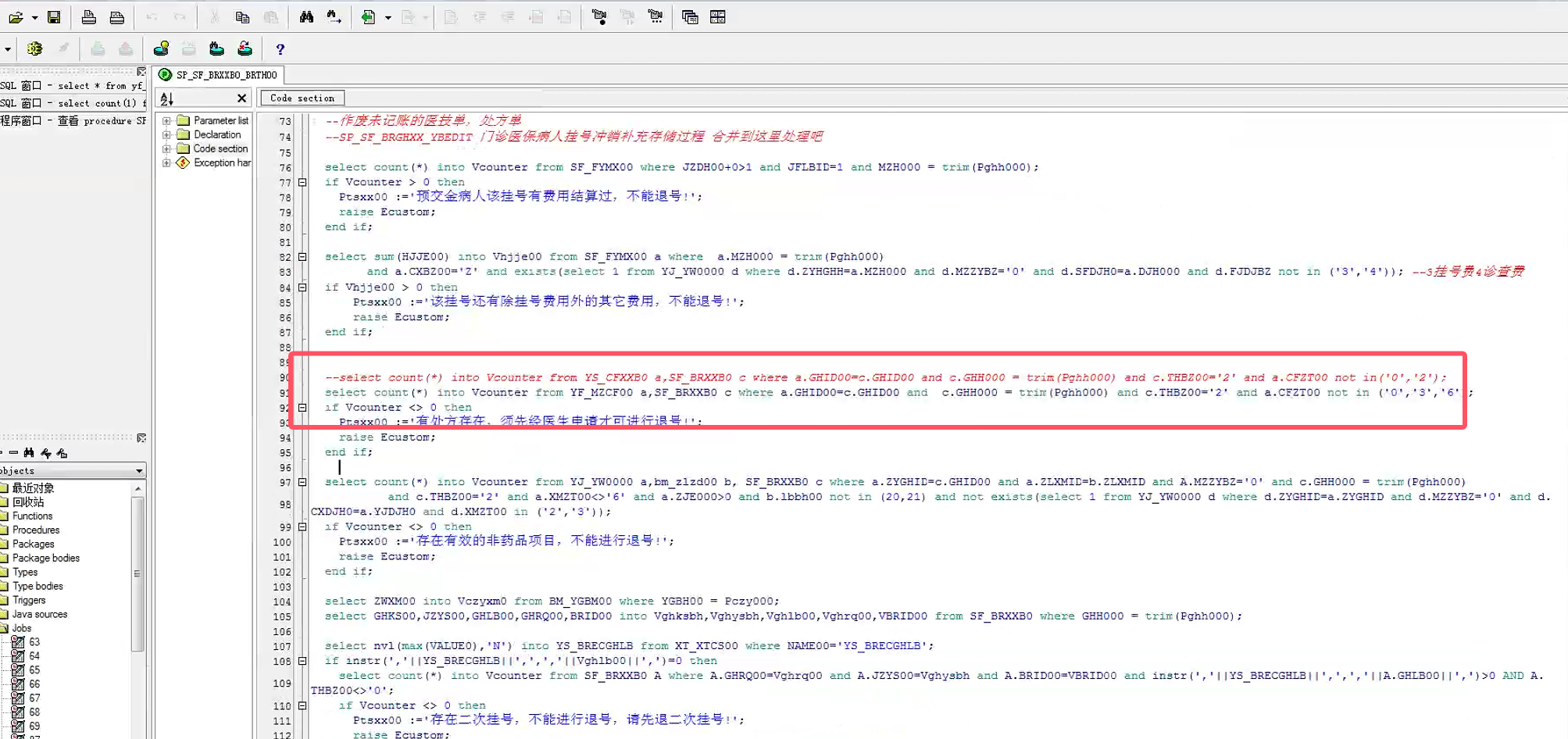Close the code contents panel with X
The image size is (1568, 739).
(x=241, y=98)
